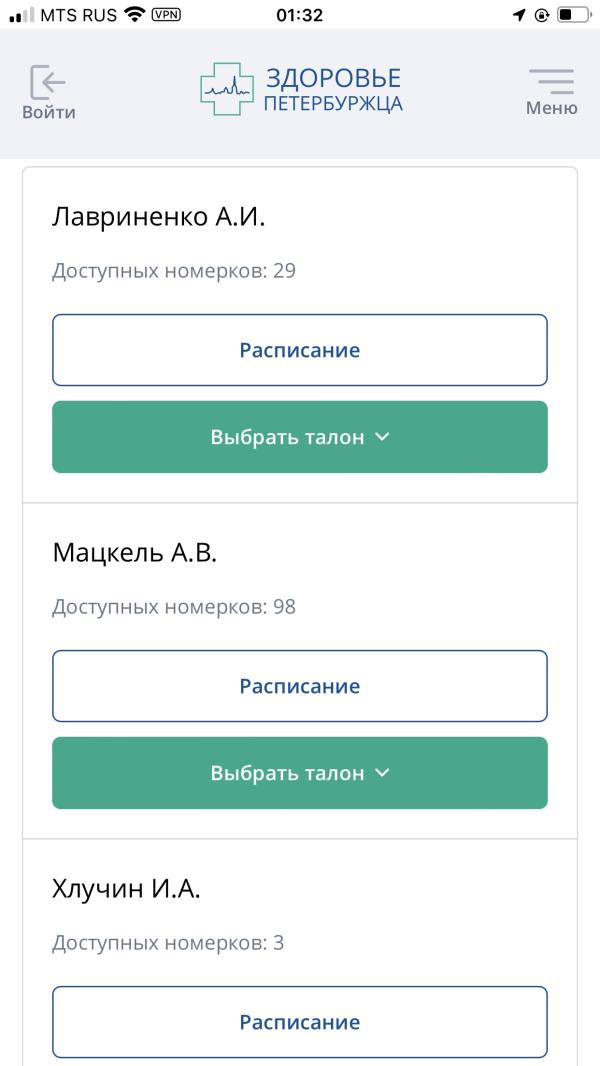This screenshot has height=1066, width=600.
Task: Tap the Войти login arrow icon
Action: pos(48,82)
